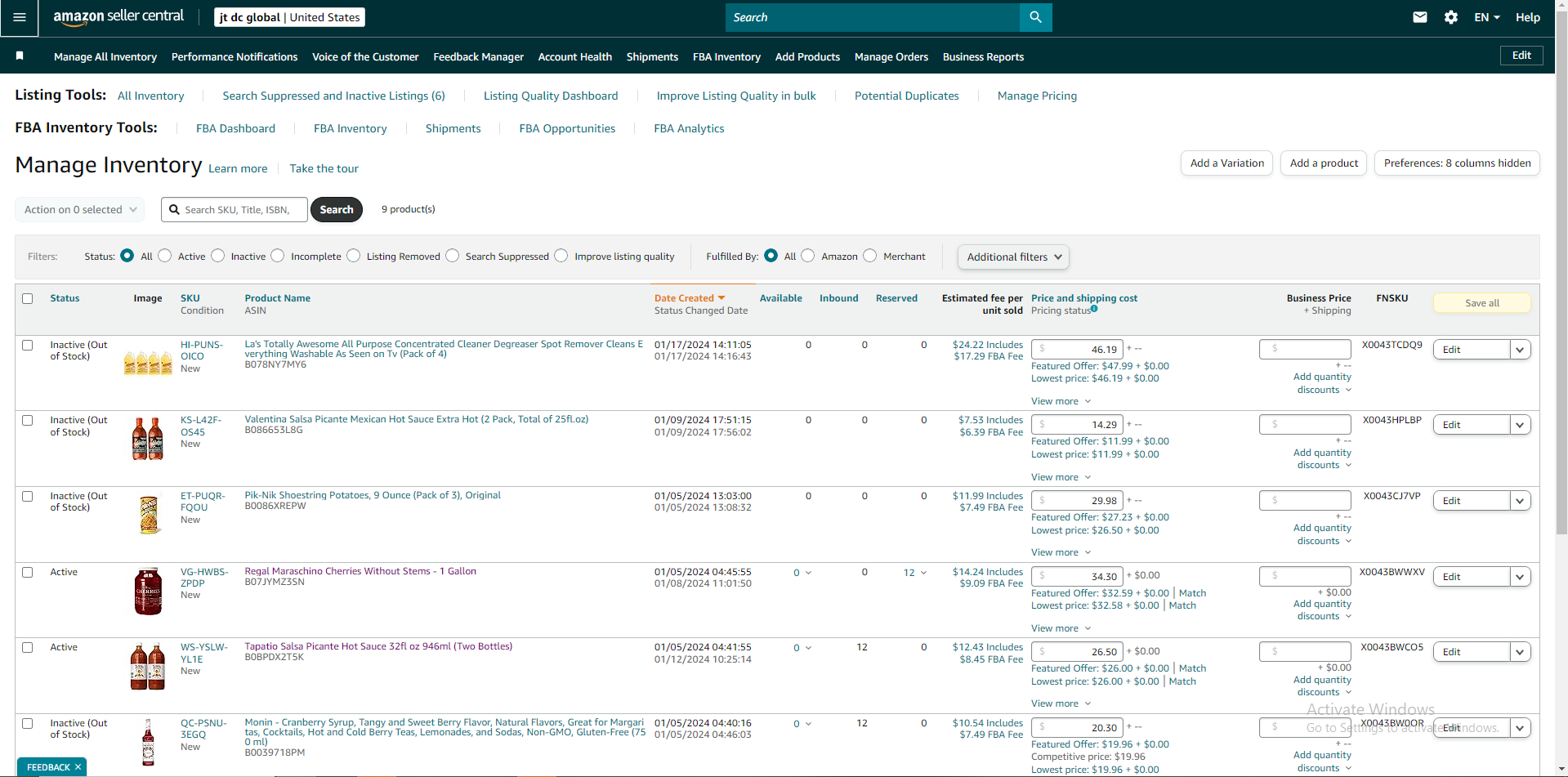Click the Add a Variation button
The width and height of the screenshot is (1568, 777).
click(x=1227, y=163)
